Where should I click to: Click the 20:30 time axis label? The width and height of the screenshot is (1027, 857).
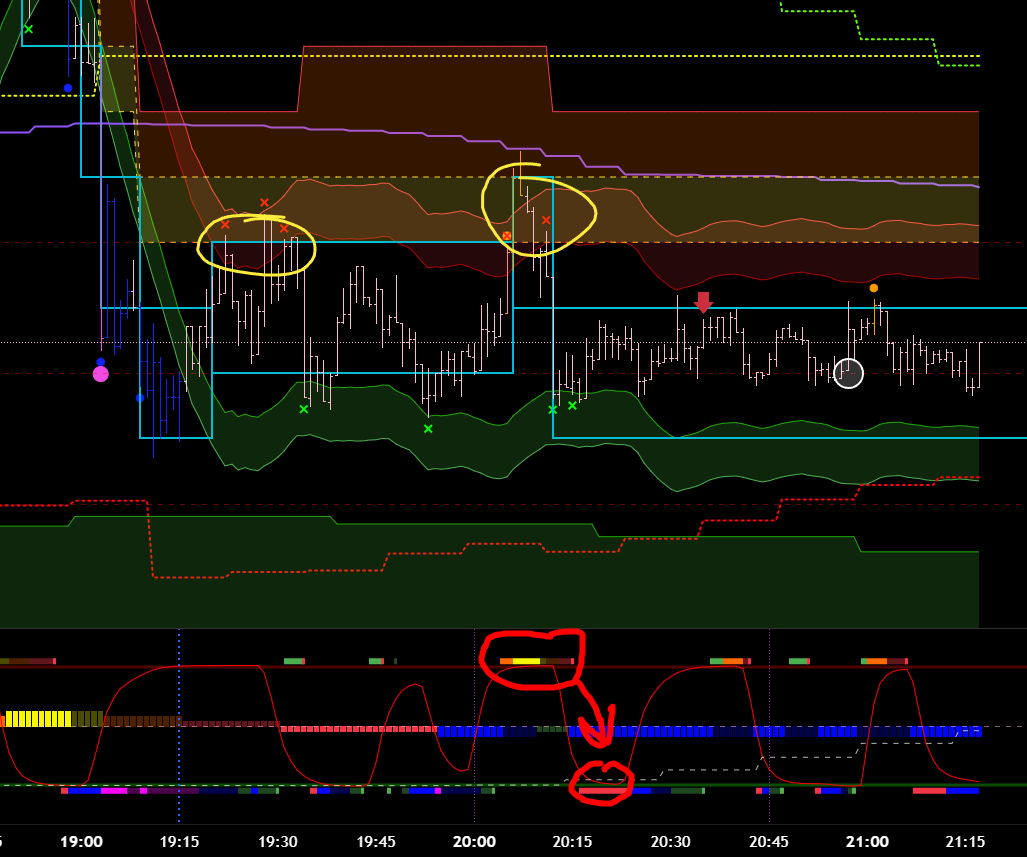click(x=670, y=842)
